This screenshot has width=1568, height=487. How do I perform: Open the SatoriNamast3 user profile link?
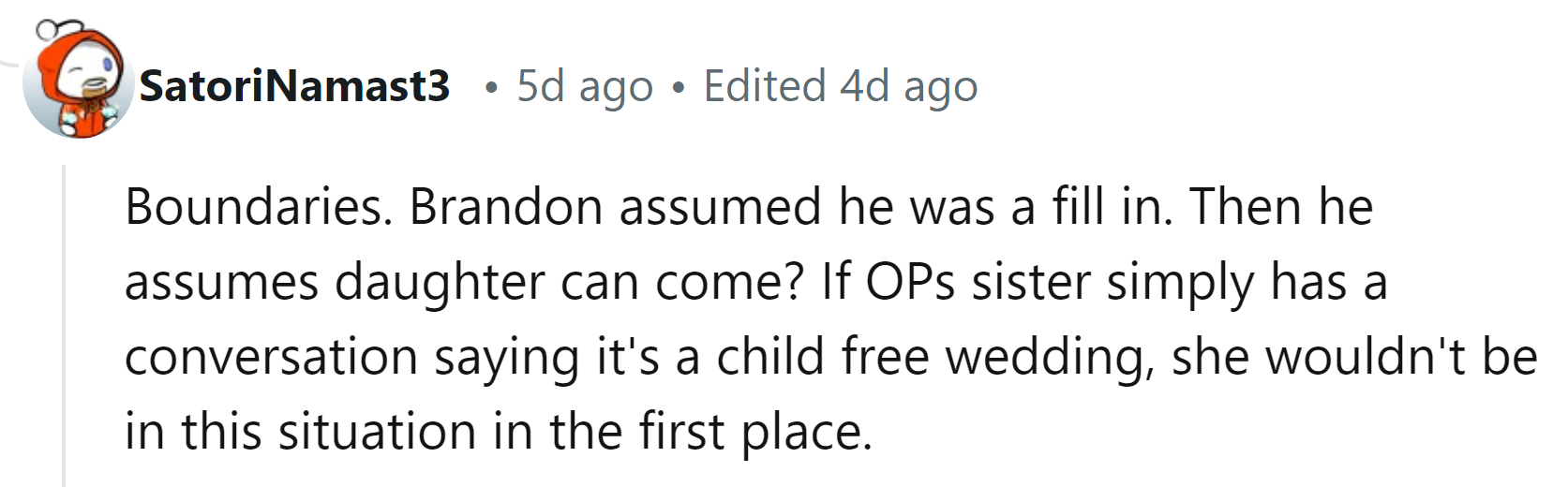(x=294, y=87)
